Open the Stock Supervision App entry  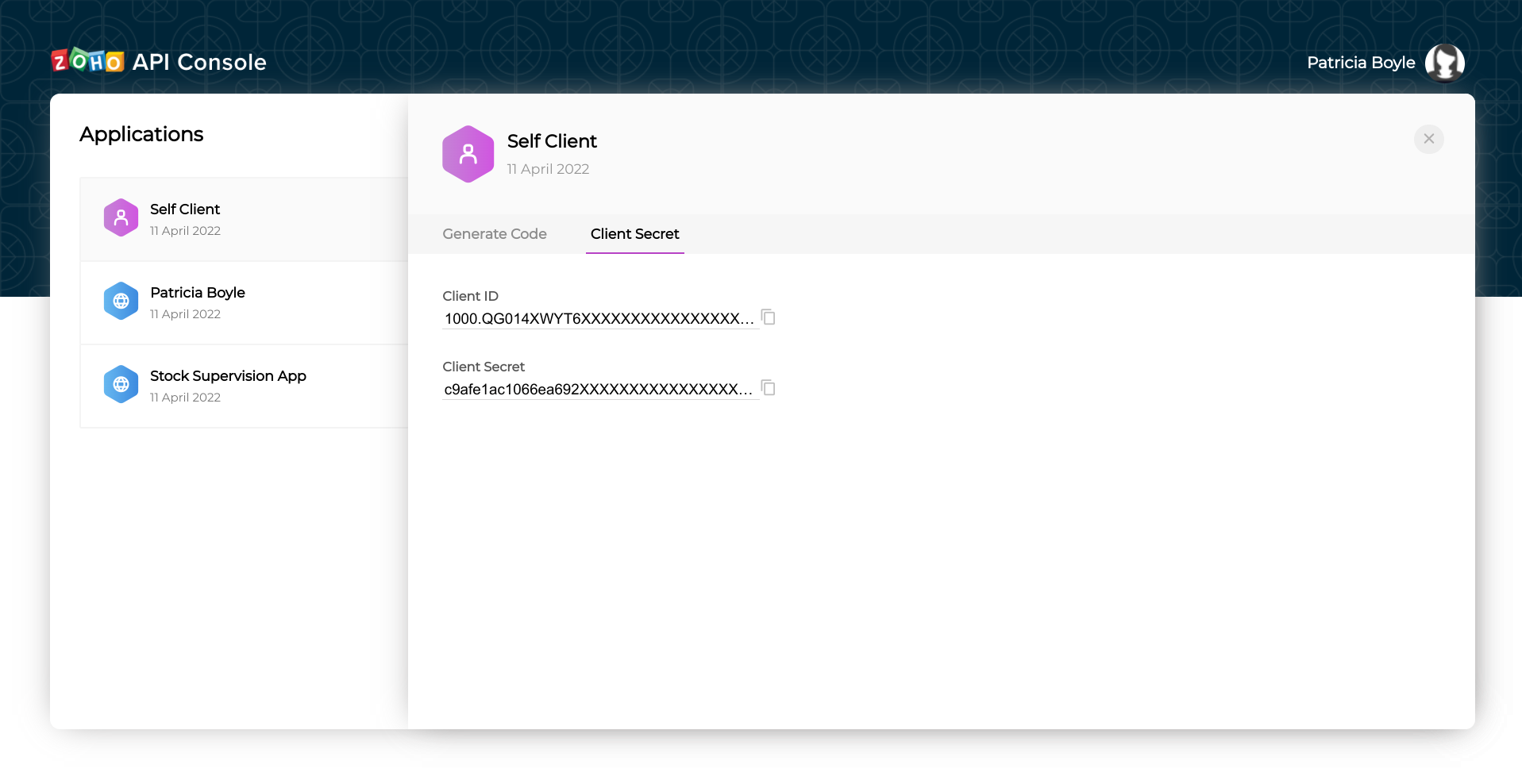[x=245, y=386]
